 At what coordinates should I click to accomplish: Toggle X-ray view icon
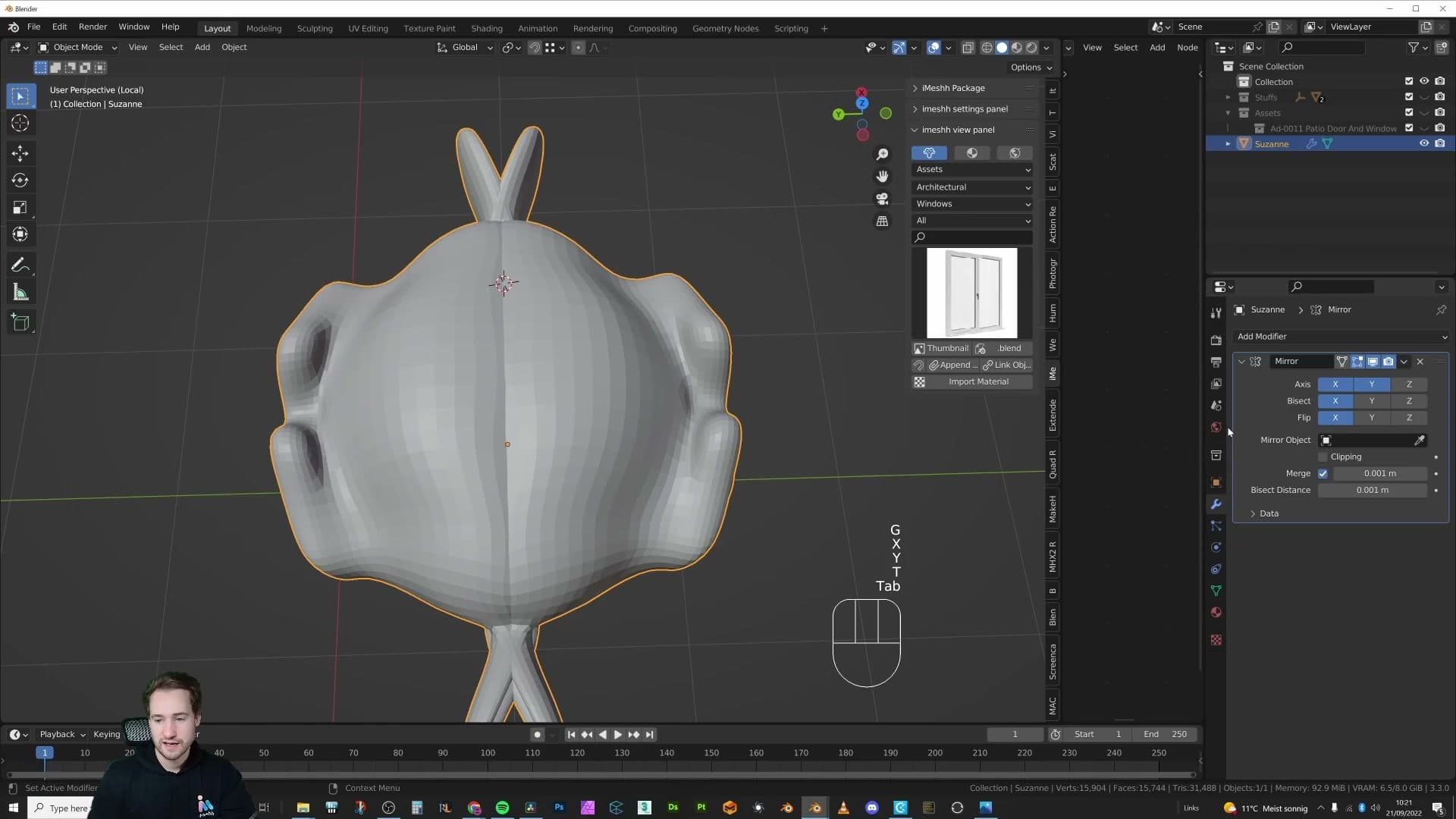click(x=968, y=48)
